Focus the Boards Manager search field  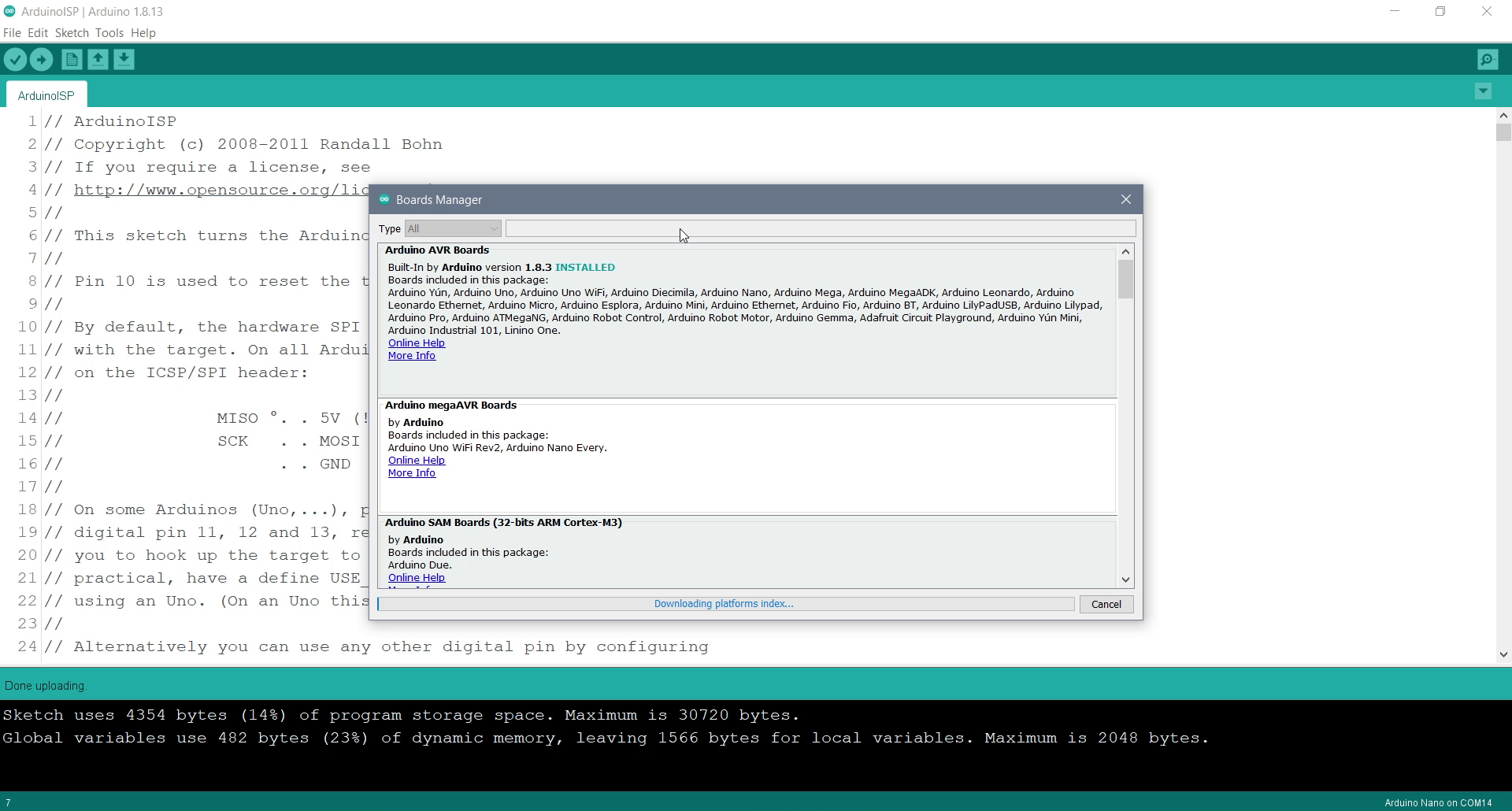(x=821, y=228)
